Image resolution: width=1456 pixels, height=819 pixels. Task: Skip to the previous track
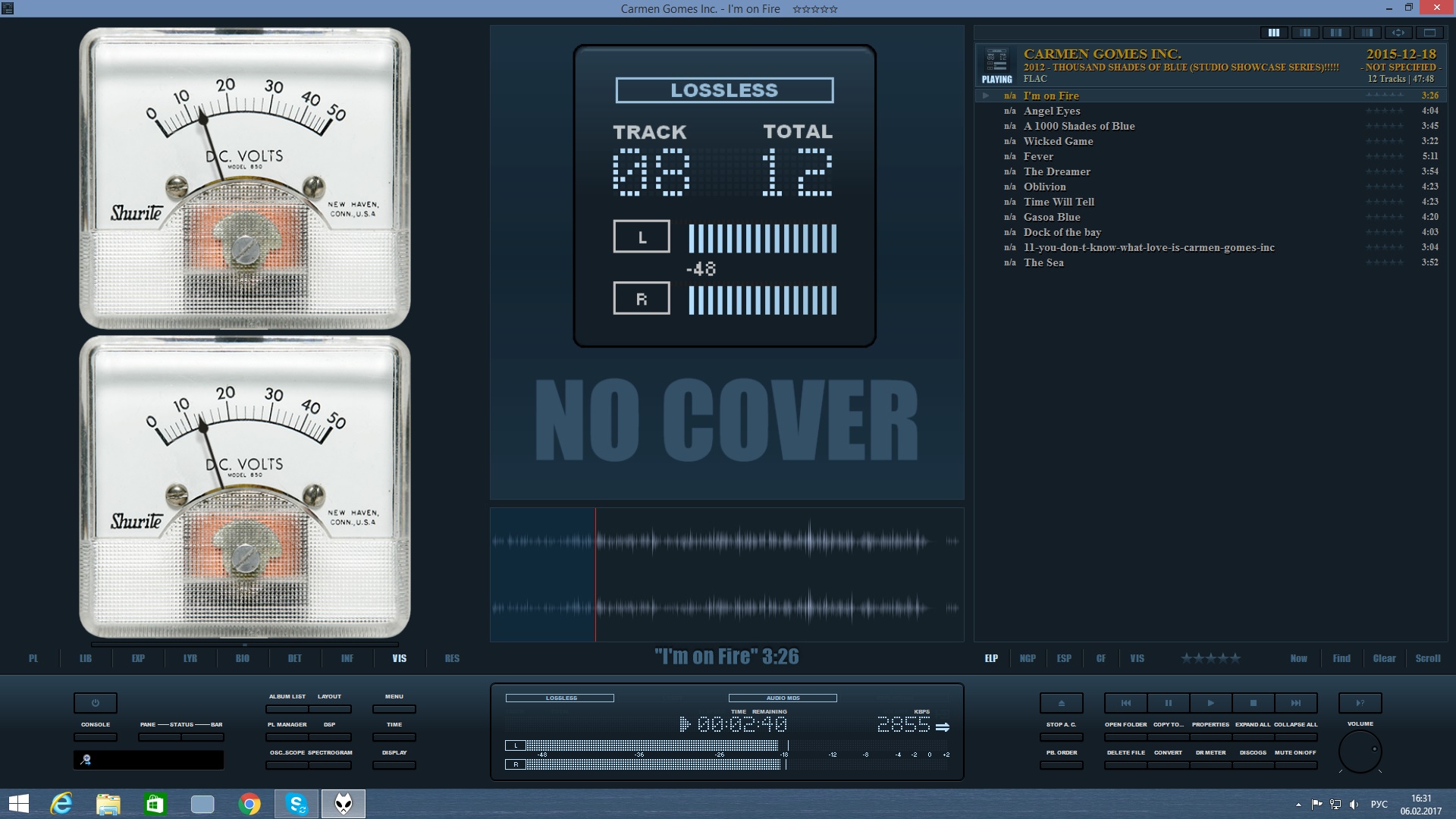1125,703
